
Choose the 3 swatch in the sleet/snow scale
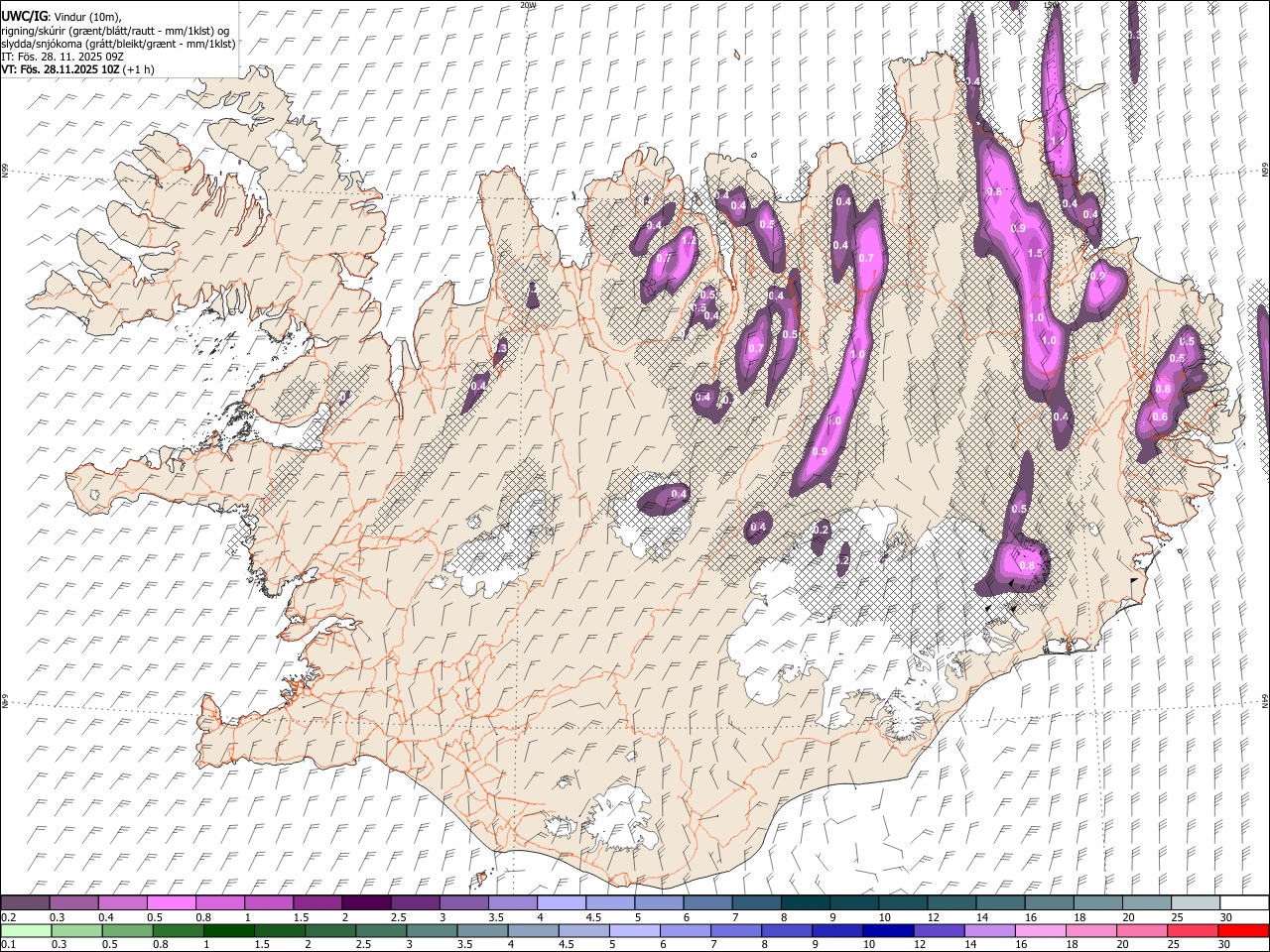coord(462,902)
